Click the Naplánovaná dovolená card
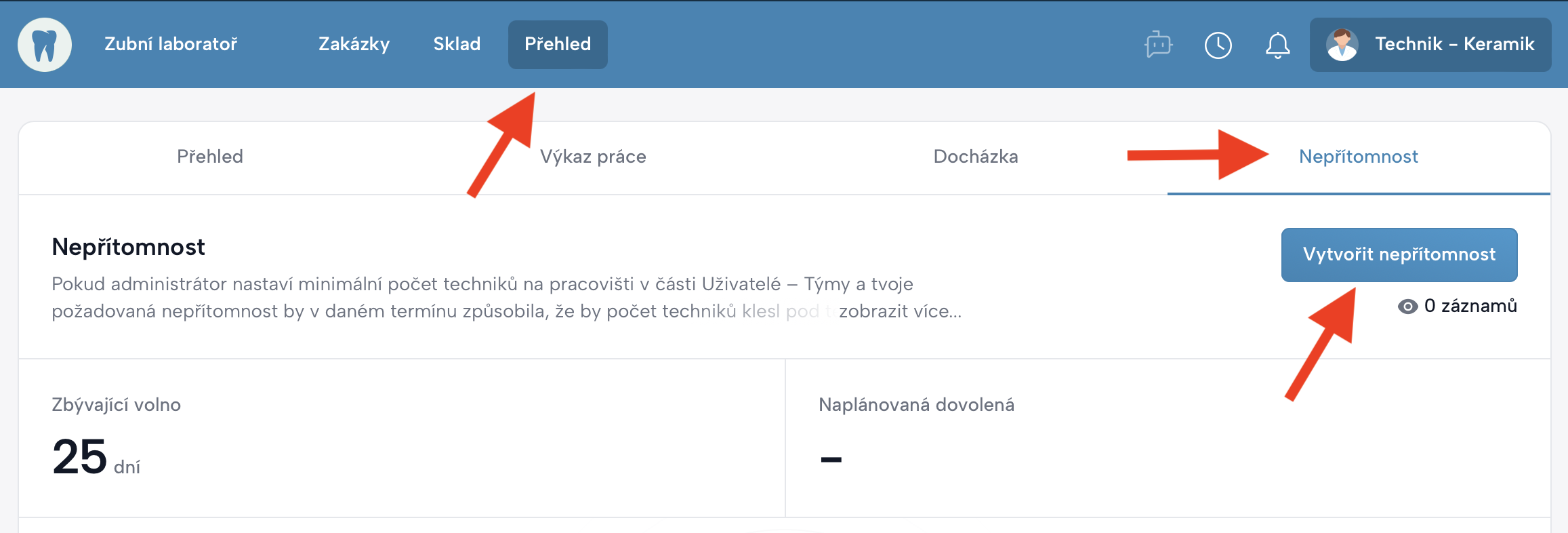1568x533 pixels. coord(1167,438)
